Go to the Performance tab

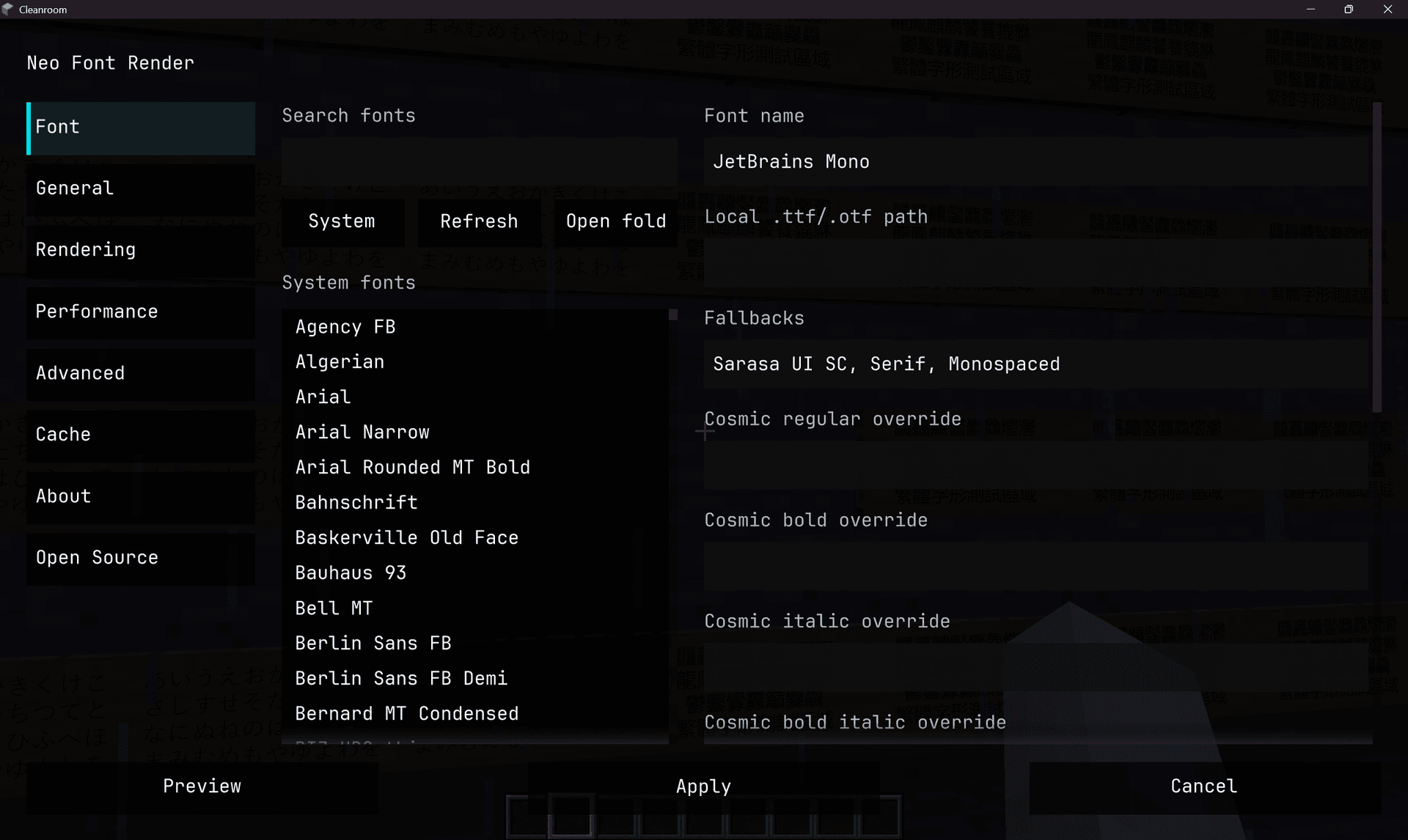[141, 312]
